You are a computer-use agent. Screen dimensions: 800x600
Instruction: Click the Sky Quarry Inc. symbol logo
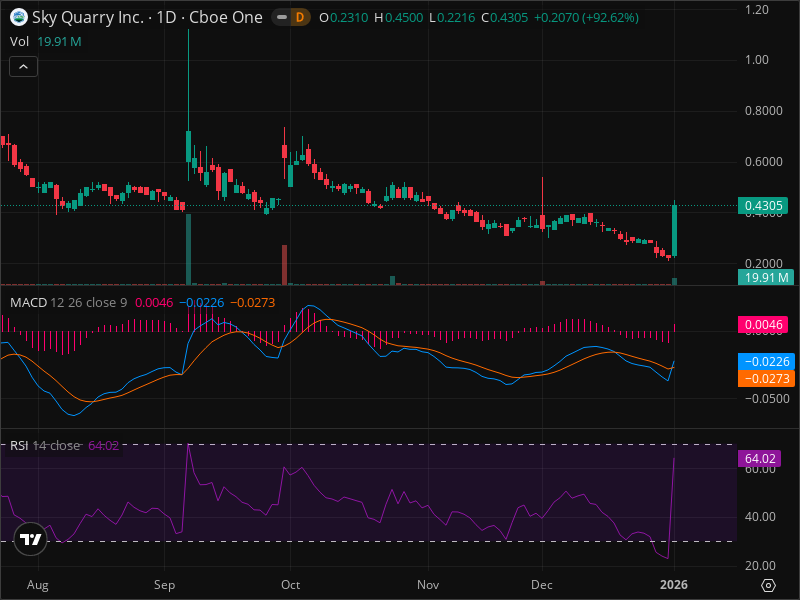[19, 17]
